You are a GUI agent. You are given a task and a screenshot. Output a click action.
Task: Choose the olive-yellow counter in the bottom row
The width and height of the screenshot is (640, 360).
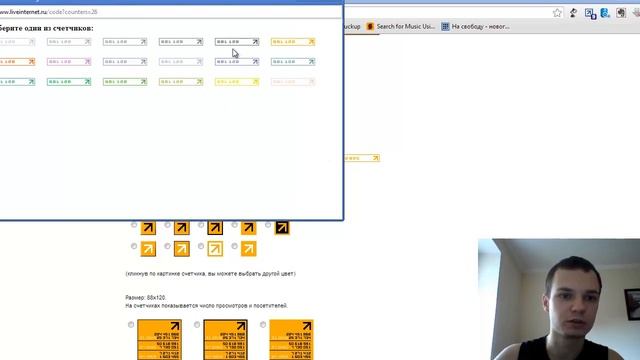pyautogui.click(x=181, y=82)
